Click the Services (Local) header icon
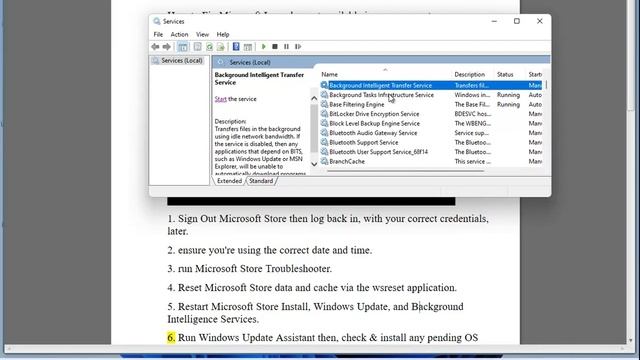The height and width of the screenshot is (360, 640). (221, 62)
